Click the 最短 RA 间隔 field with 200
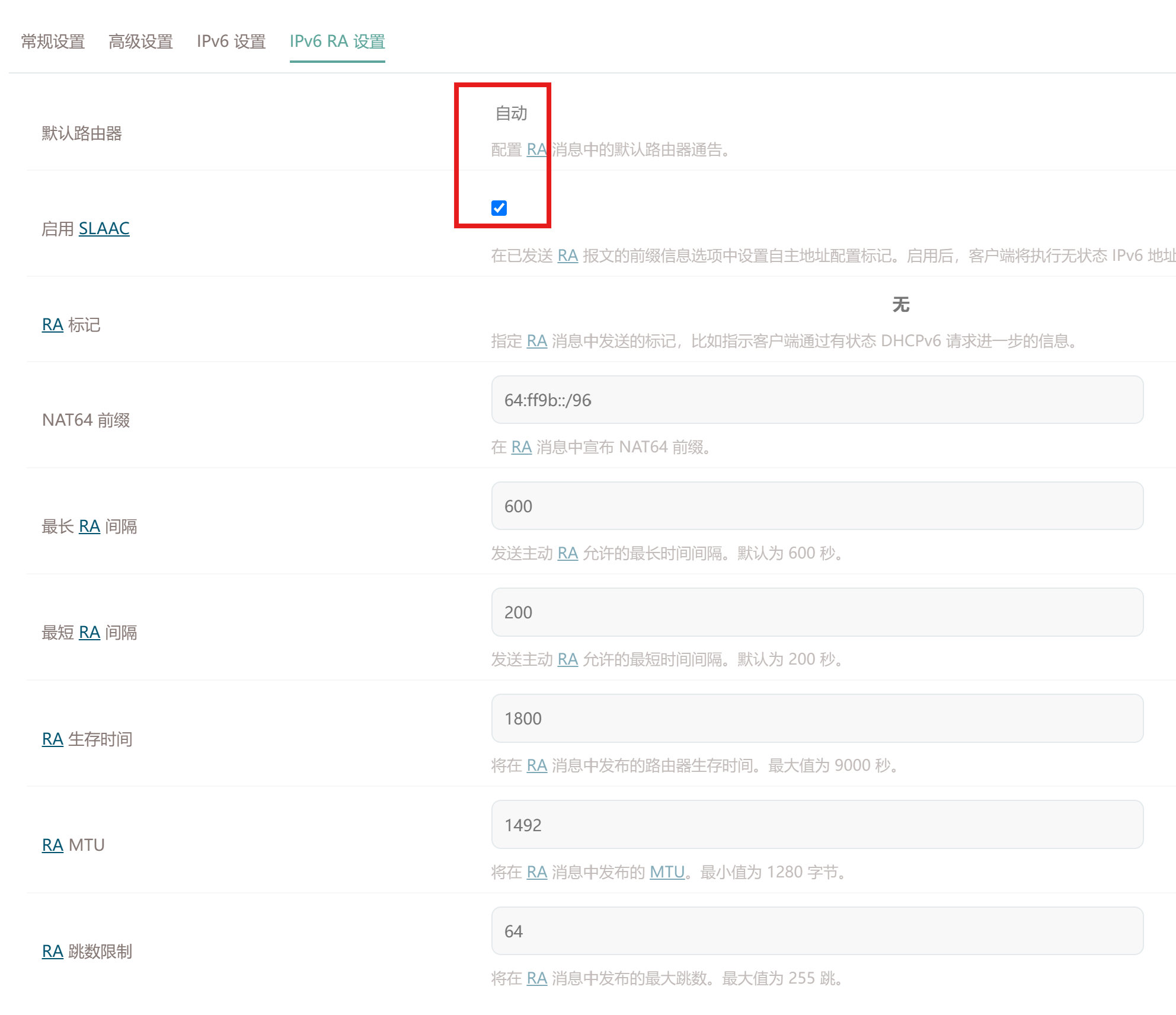 click(x=817, y=612)
